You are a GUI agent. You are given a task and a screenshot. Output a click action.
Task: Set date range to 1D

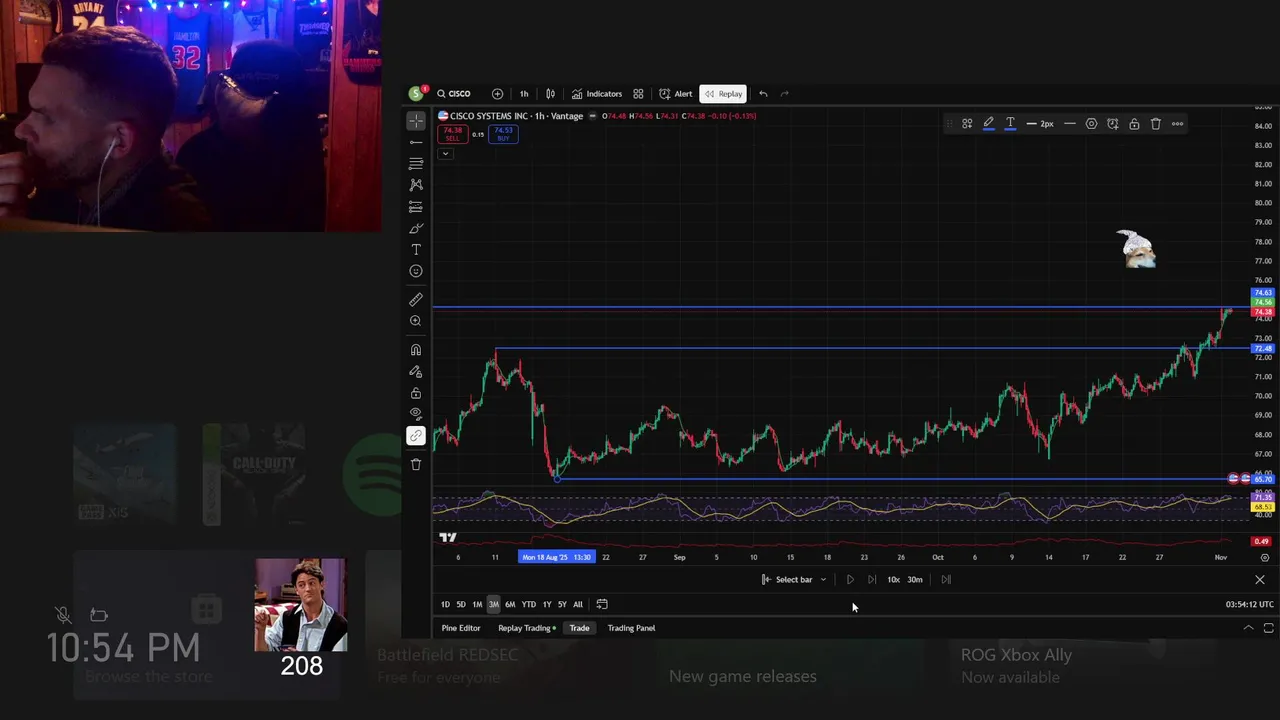[446, 604]
